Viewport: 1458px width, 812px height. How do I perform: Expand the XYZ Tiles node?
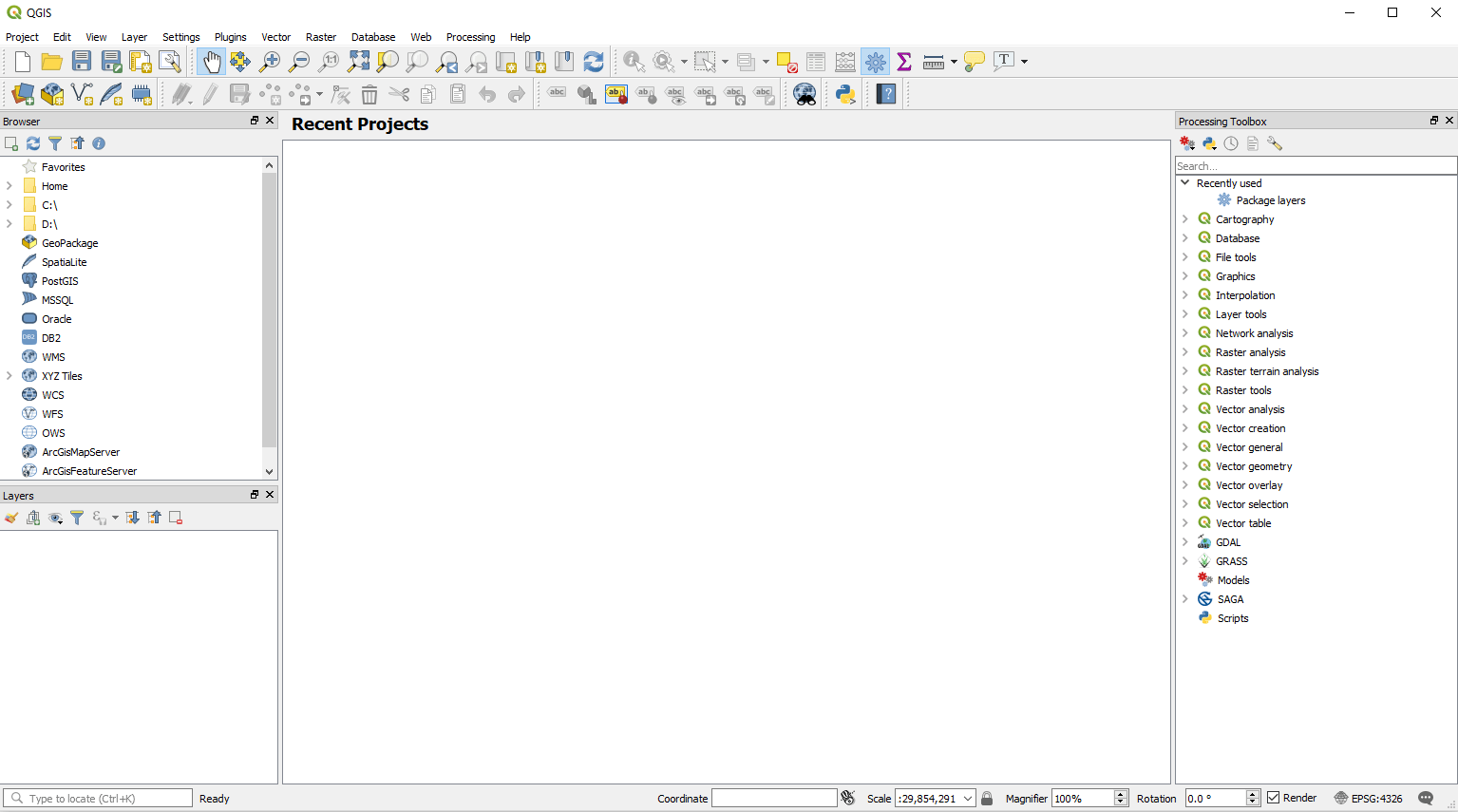(x=9, y=376)
